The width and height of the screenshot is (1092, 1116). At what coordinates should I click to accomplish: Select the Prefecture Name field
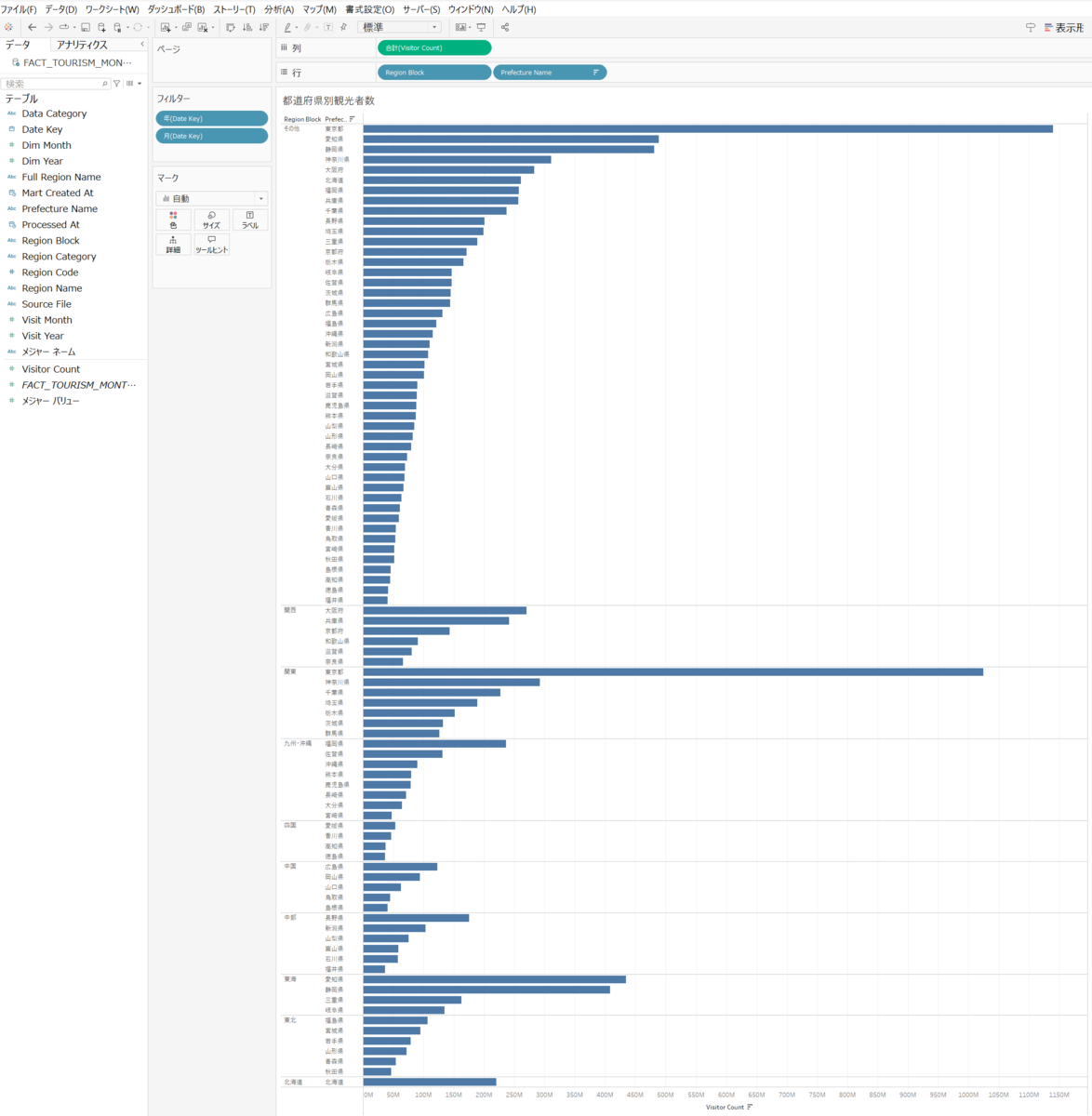coord(60,208)
